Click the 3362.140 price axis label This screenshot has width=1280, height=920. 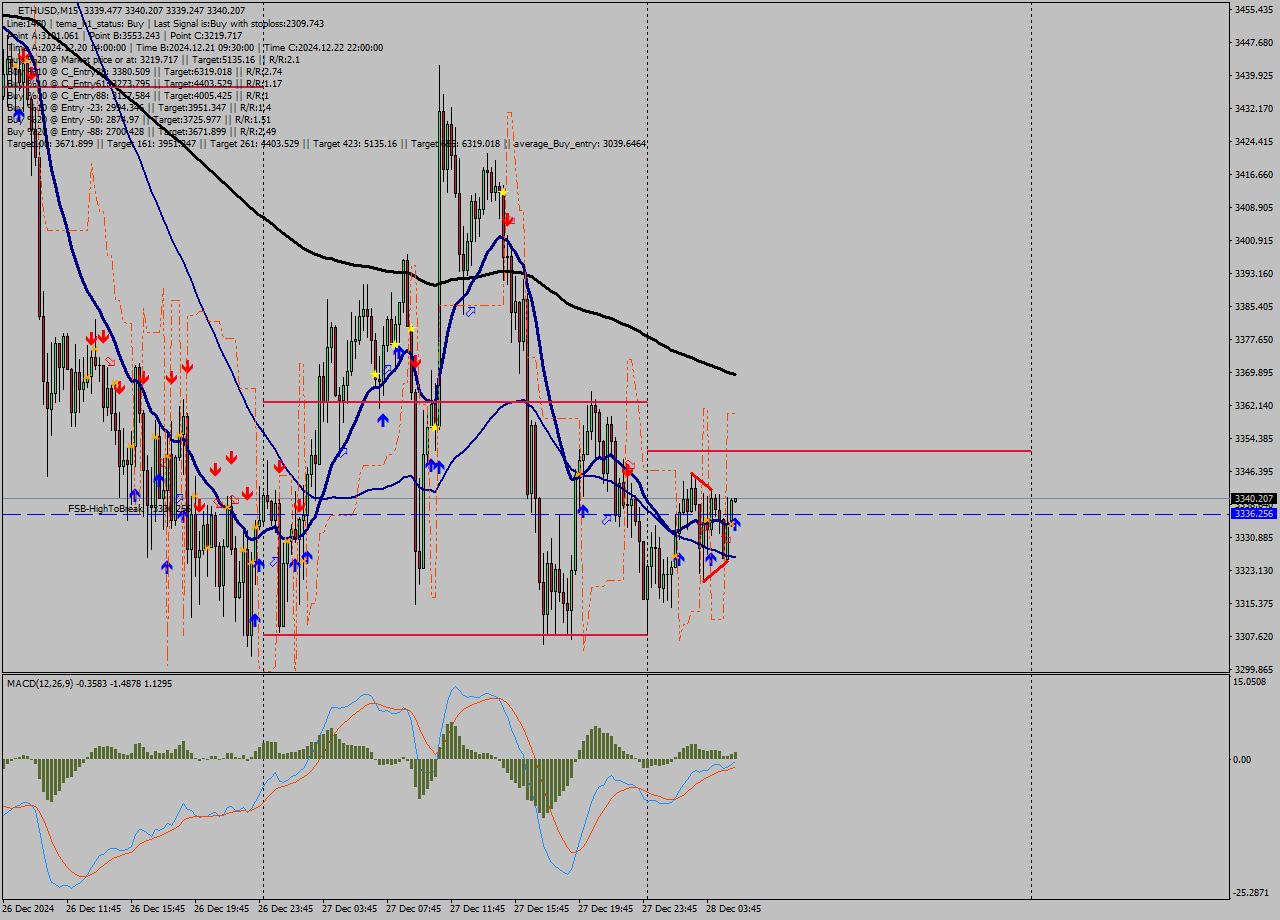tap(1254, 405)
